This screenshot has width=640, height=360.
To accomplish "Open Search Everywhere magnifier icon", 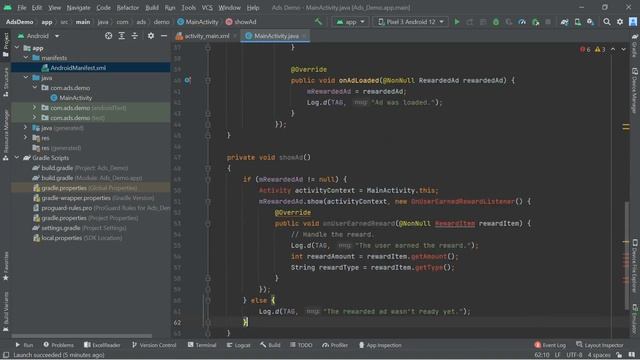I will [607, 22].
